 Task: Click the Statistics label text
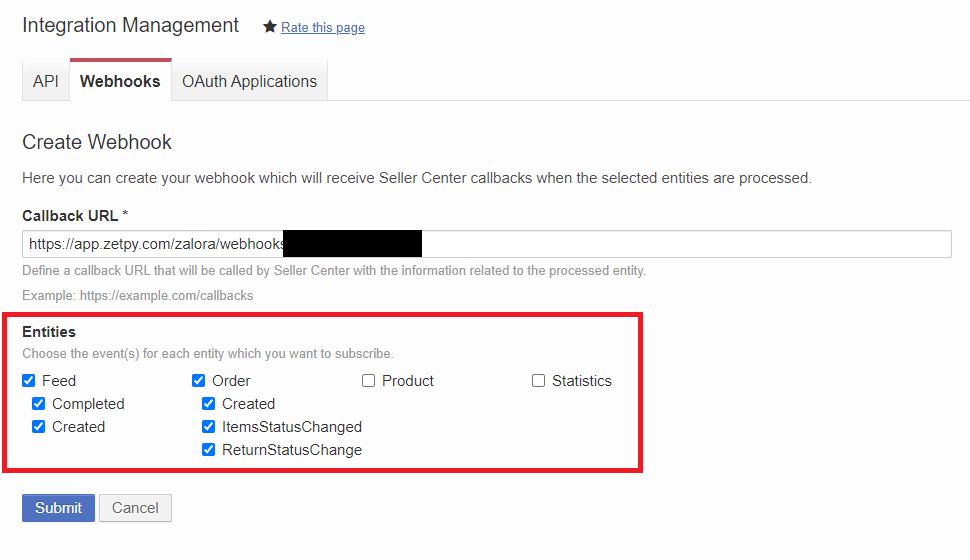581,381
